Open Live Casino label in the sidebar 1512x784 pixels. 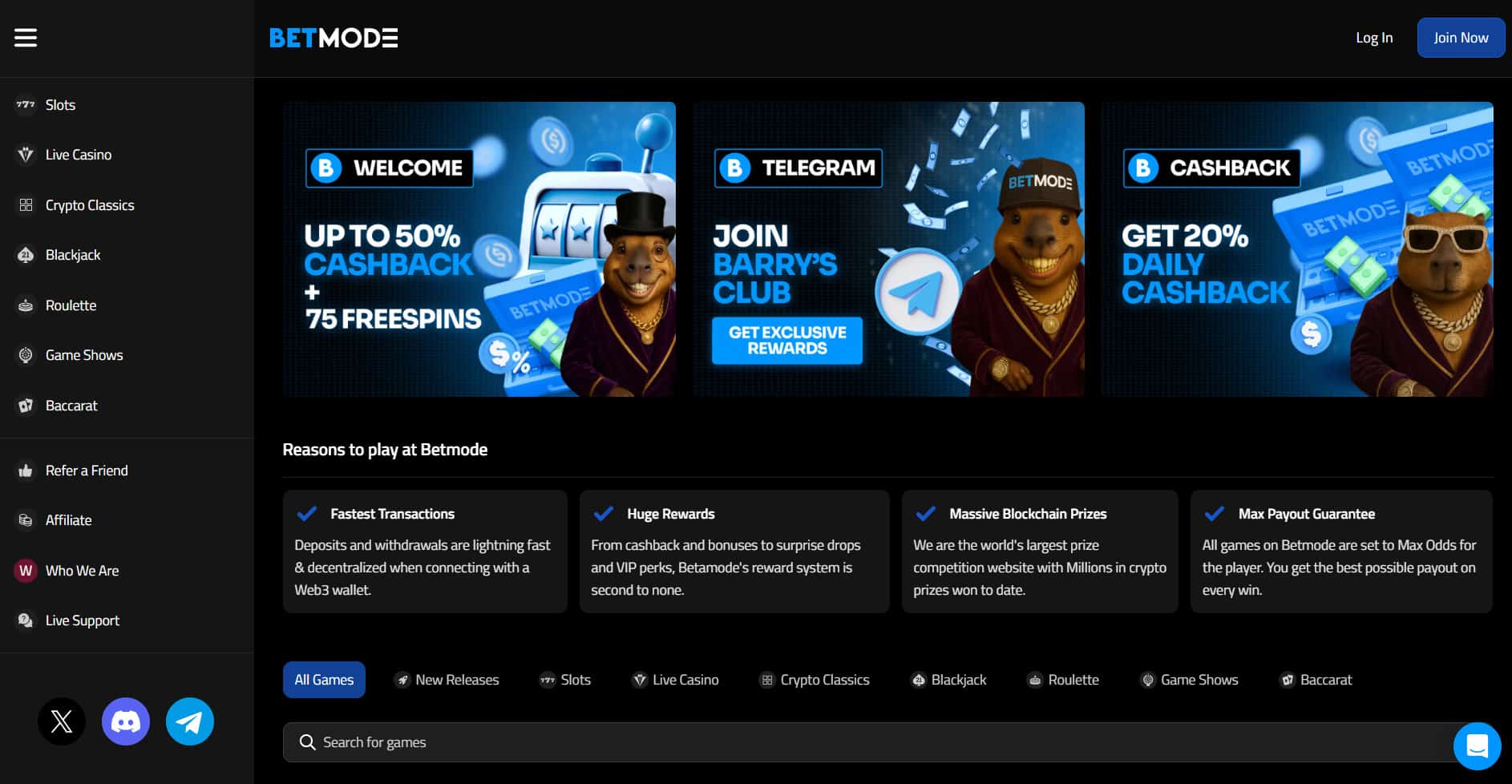click(x=79, y=155)
